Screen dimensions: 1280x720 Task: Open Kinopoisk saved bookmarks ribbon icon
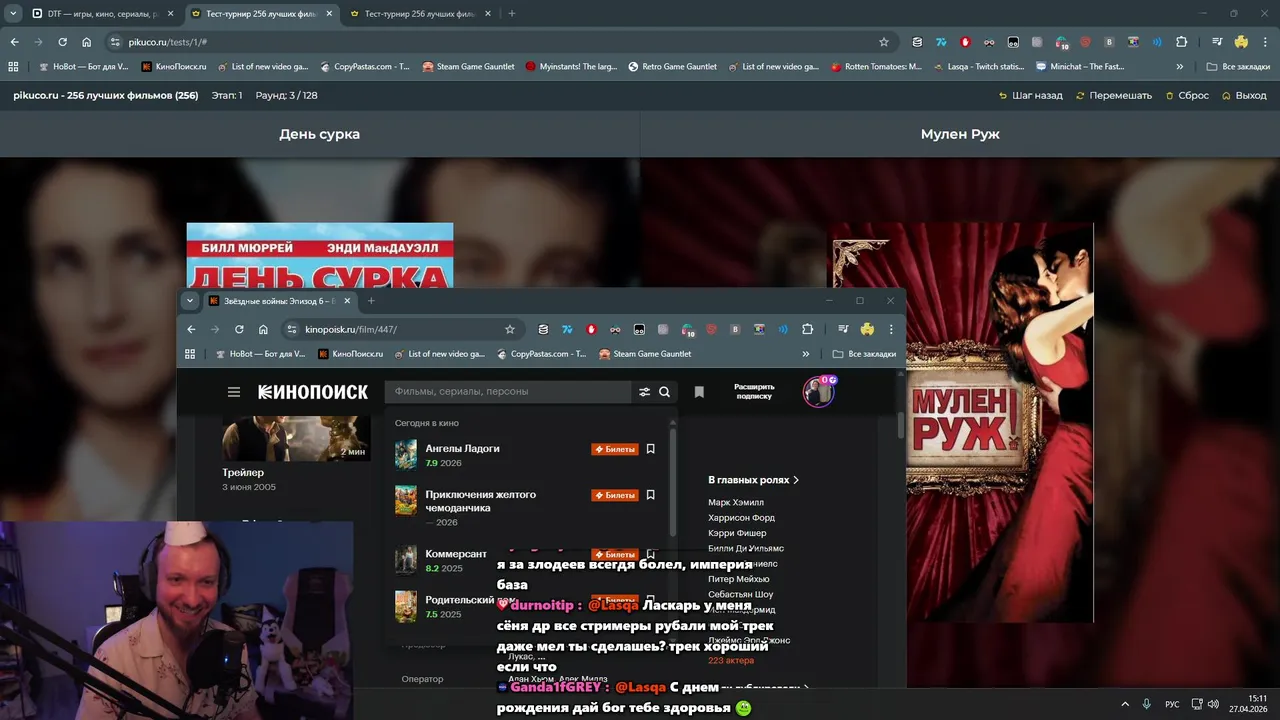pos(699,392)
